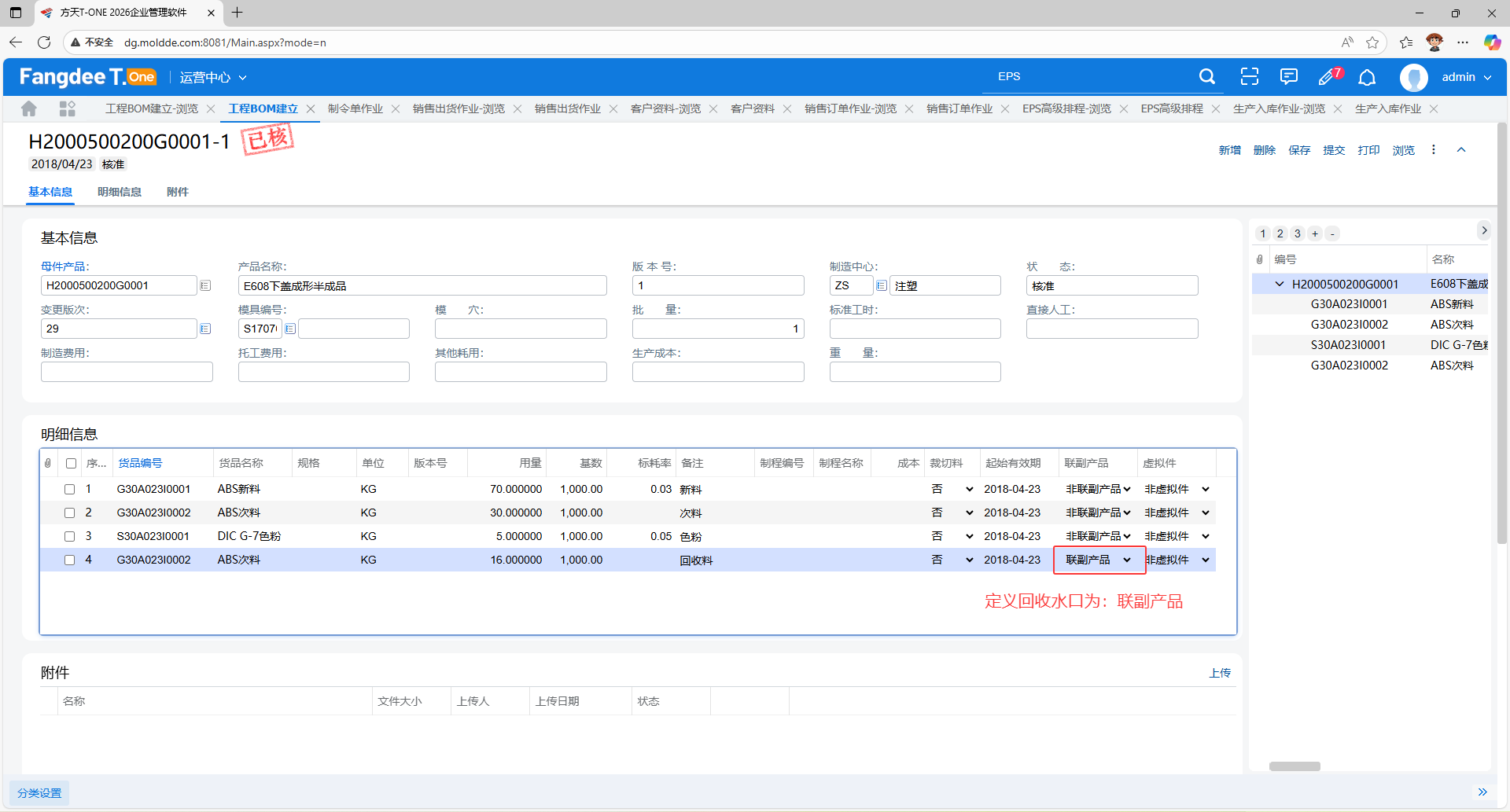Screen dimensions: 1510x812
Task: Click the search magnifier icon in header
Action: click(x=1206, y=77)
